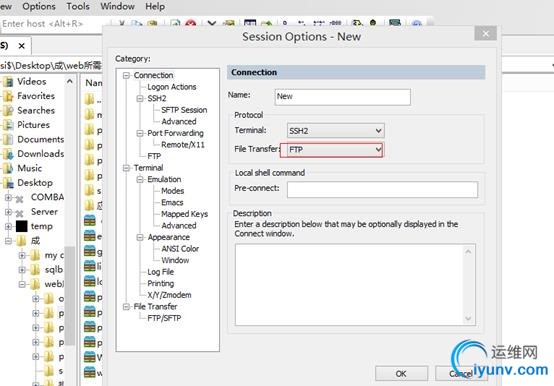The height and width of the screenshot is (386, 554).
Task: Collapse the Port Forwarding category node
Action: [140, 133]
